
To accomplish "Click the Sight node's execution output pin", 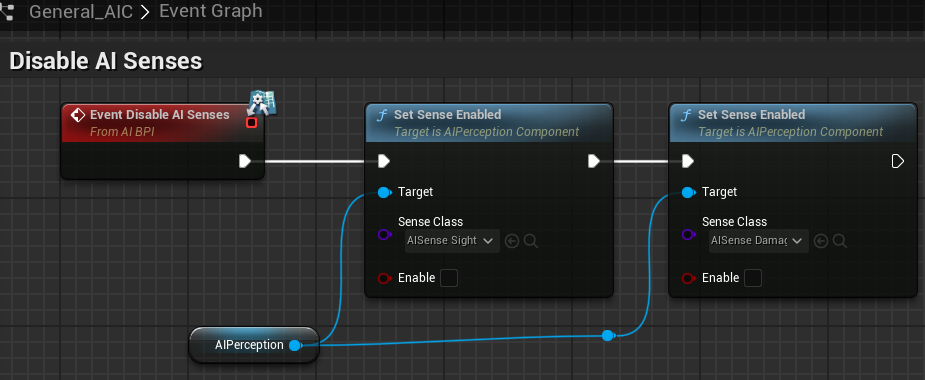I will pos(594,161).
